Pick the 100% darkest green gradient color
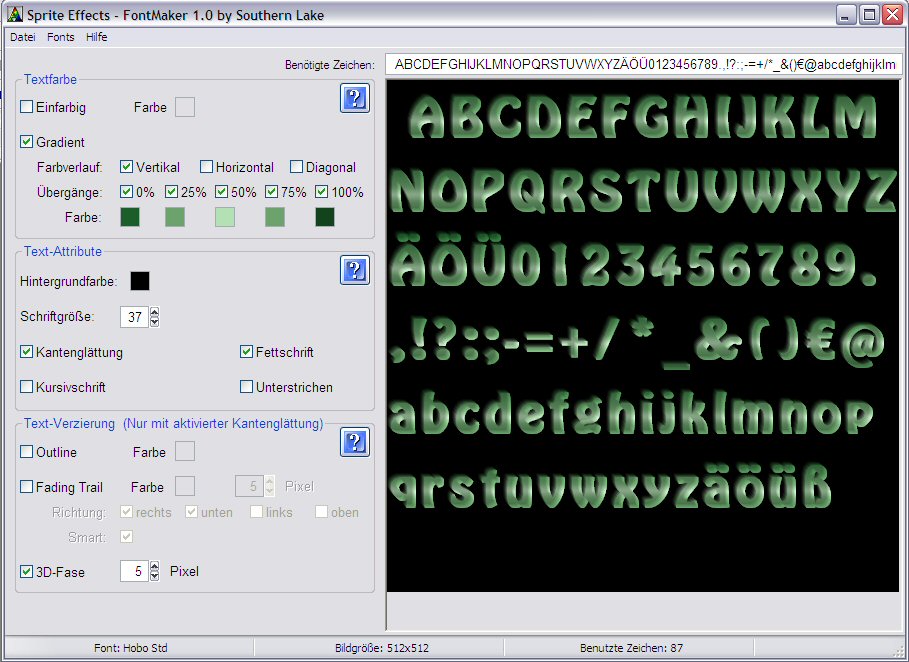The image size is (909, 662). click(325, 217)
